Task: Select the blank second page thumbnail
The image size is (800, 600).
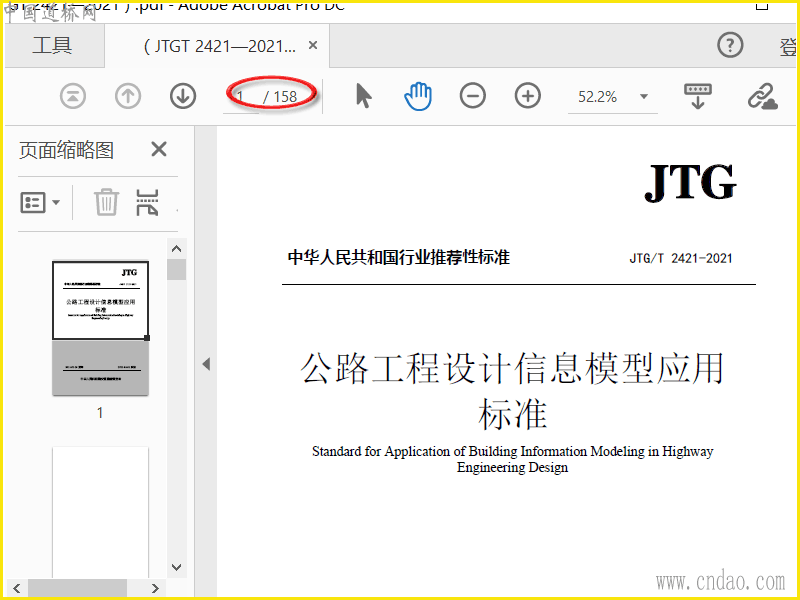Action: [x=101, y=513]
